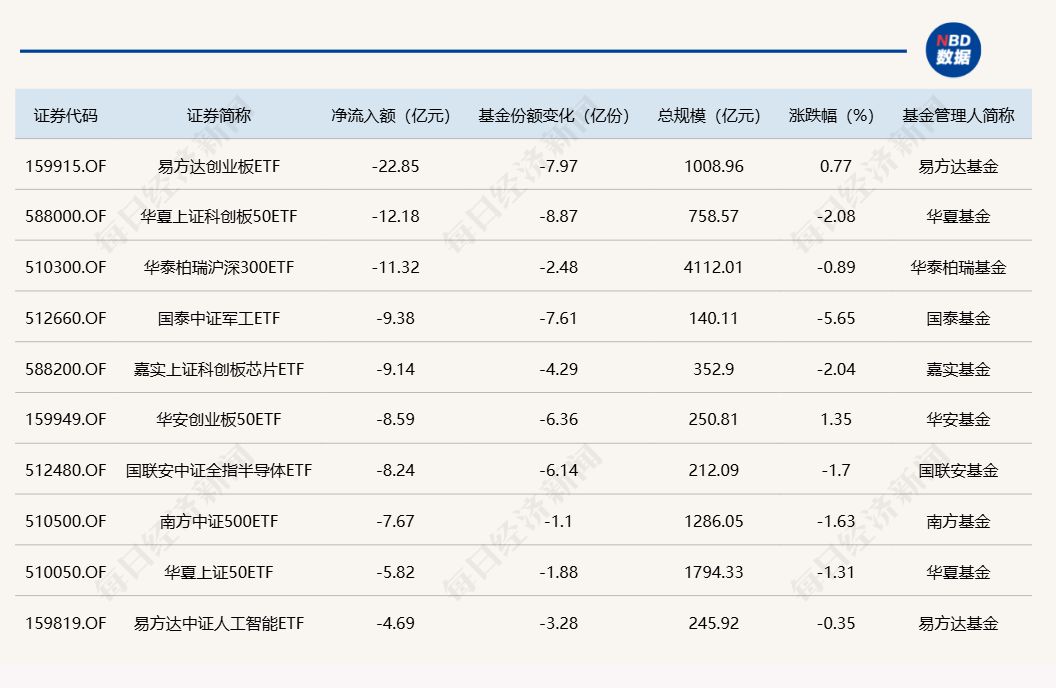Click the 证券简称 column header
Viewport: 1056px width, 688px height.
(219, 115)
